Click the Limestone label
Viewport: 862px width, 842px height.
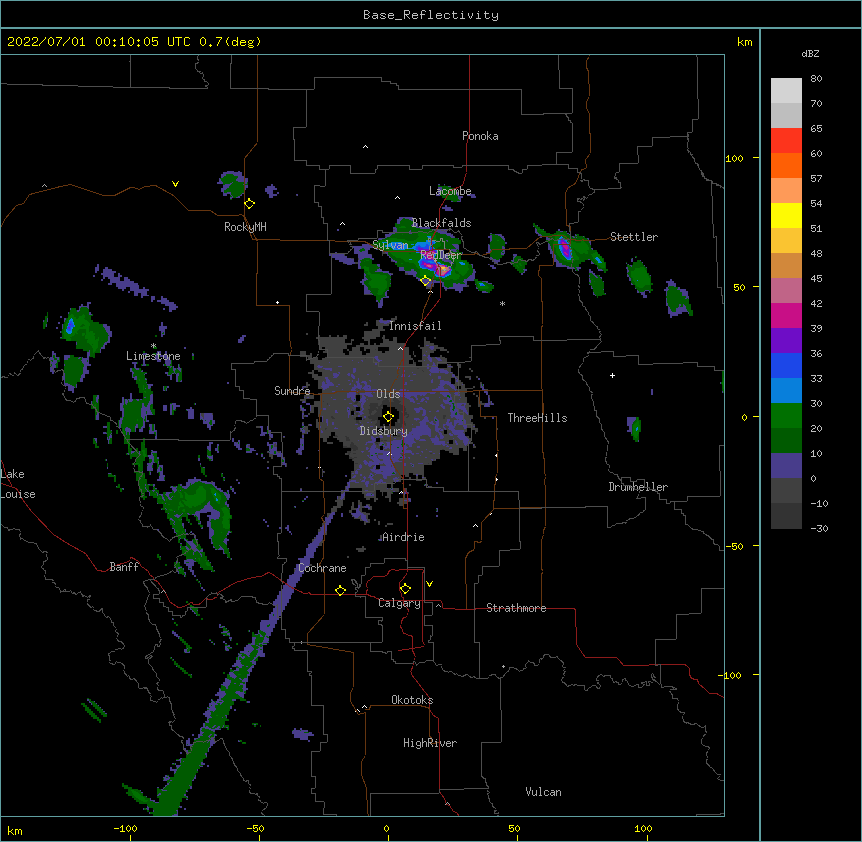point(153,356)
